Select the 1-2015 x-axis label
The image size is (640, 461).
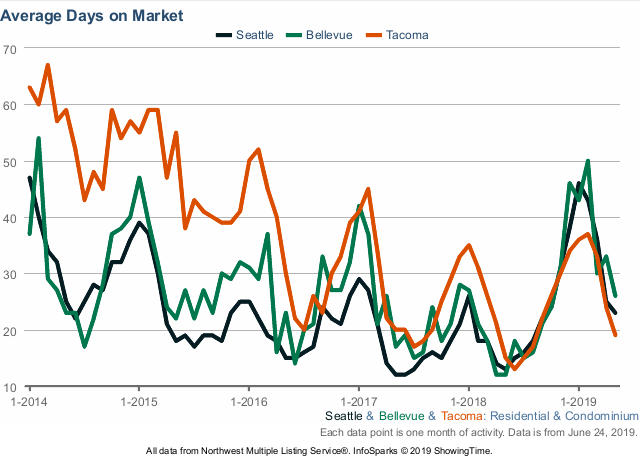(x=138, y=400)
